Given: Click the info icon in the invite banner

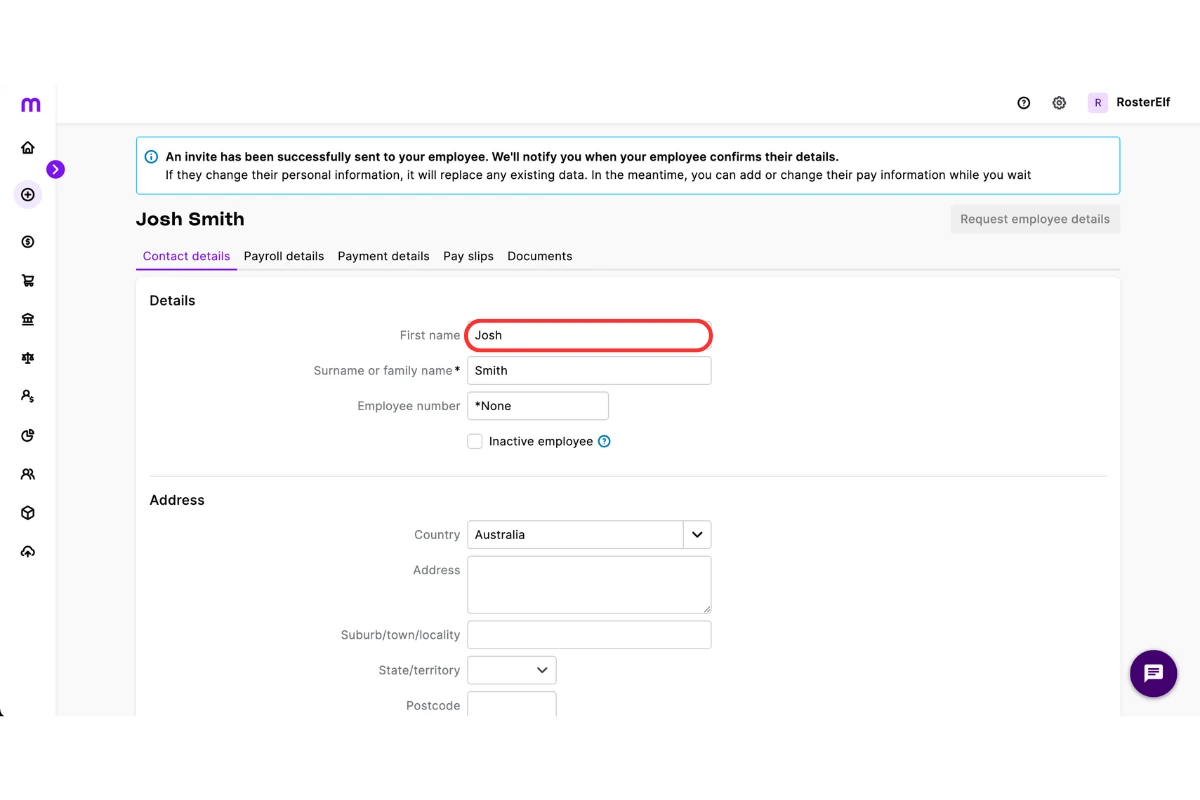Looking at the screenshot, I should tap(151, 157).
